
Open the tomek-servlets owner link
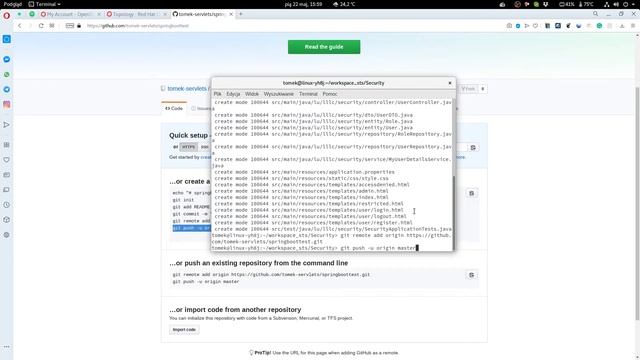point(187,89)
